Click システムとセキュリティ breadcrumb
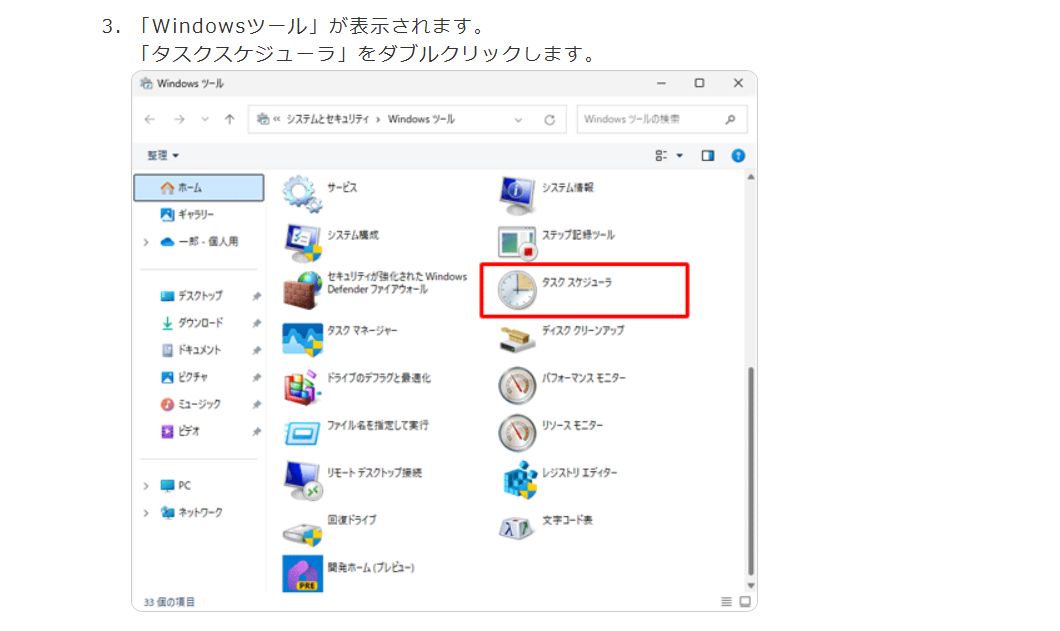The width and height of the screenshot is (1060, 631). point(328,120)
